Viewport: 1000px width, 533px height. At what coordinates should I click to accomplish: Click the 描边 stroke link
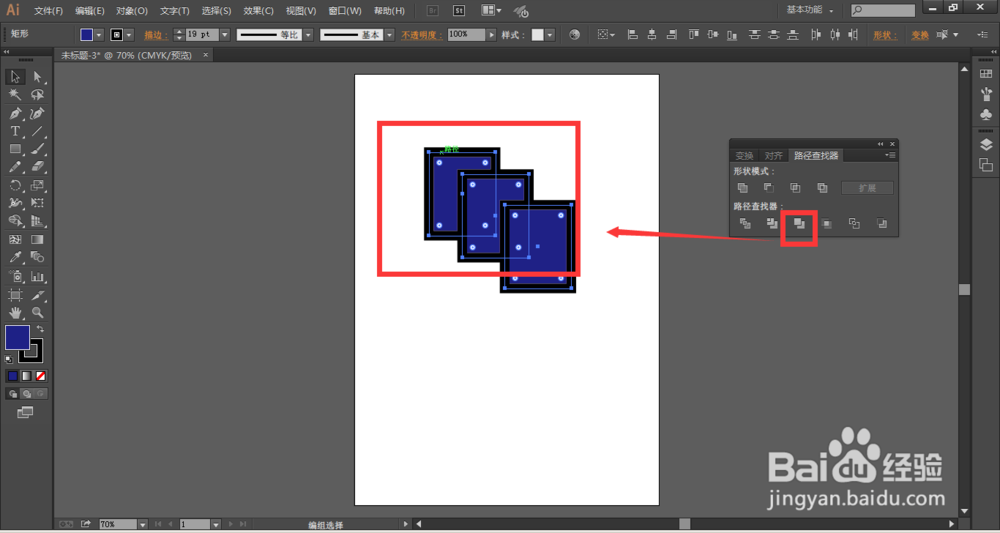157,35
